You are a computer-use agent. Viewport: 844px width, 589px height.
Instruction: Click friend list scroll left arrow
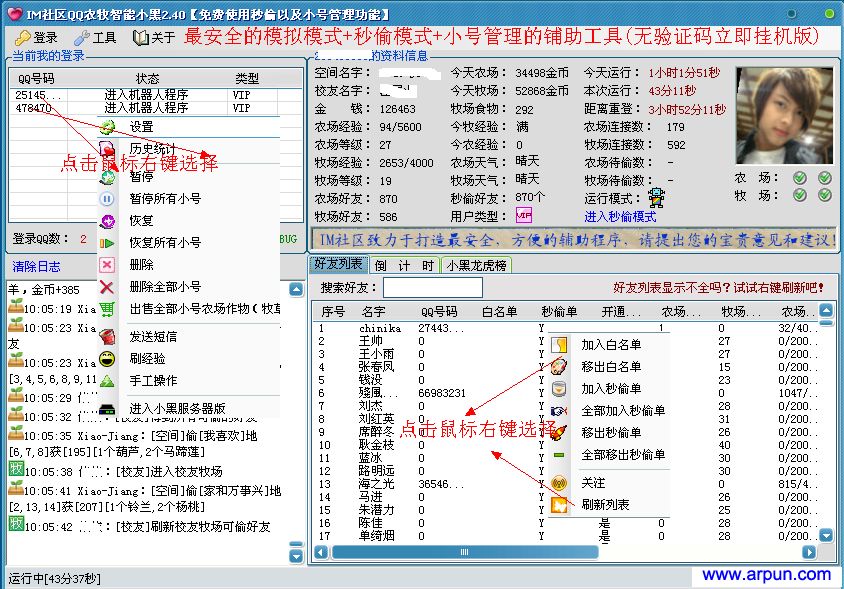coord(321,552)
